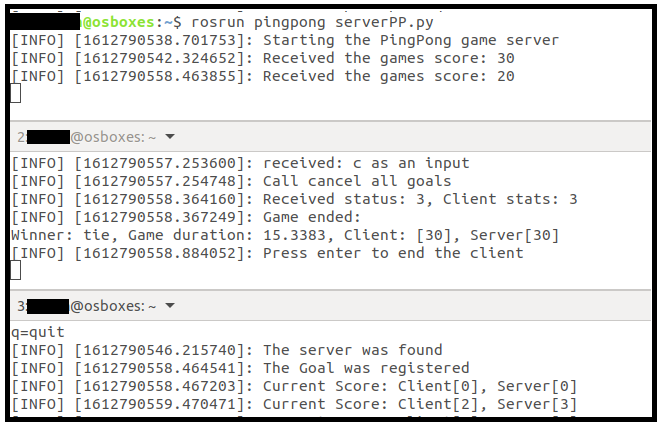Click cursor block below 'Press enter' line
Viewport: 662px width, 429px height.
(x=16, y=270)
